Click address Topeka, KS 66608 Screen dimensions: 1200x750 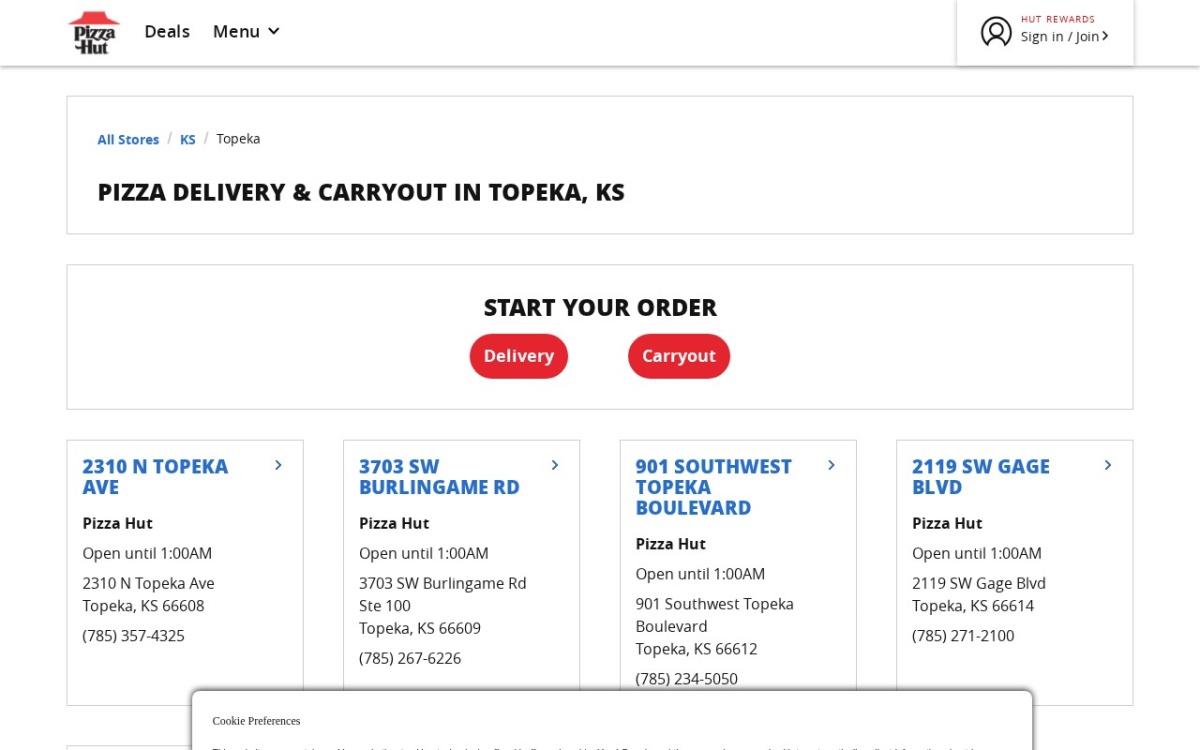coord(143,606)
